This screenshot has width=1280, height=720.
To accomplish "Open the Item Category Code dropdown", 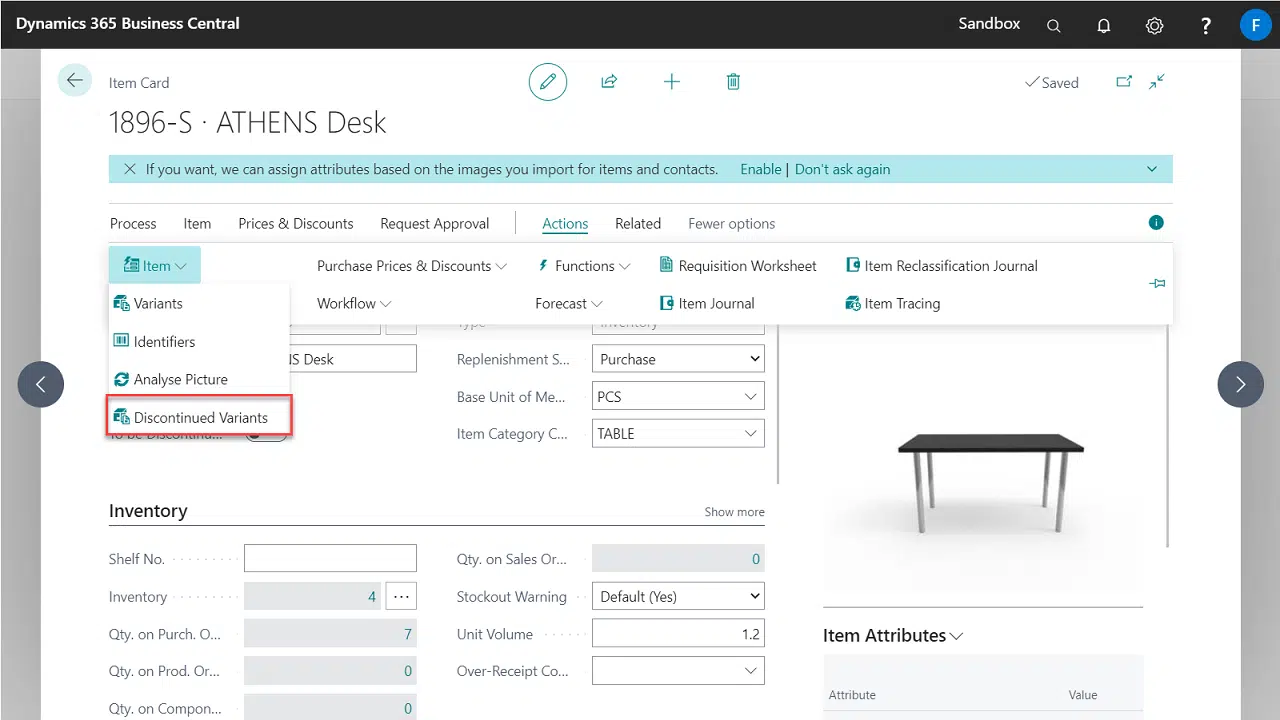I will pos(678,434).
